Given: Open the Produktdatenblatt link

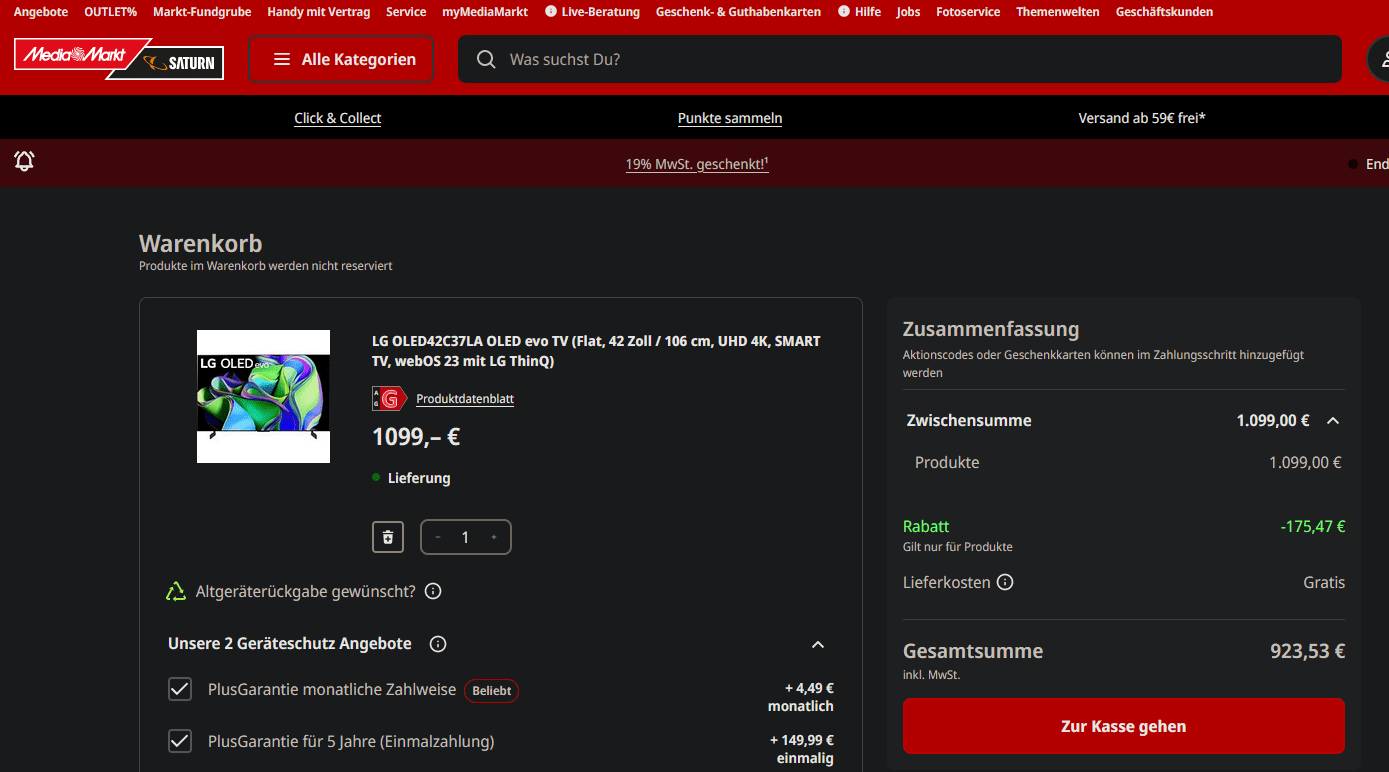Looking at the screenshot, I should (465, 399).
